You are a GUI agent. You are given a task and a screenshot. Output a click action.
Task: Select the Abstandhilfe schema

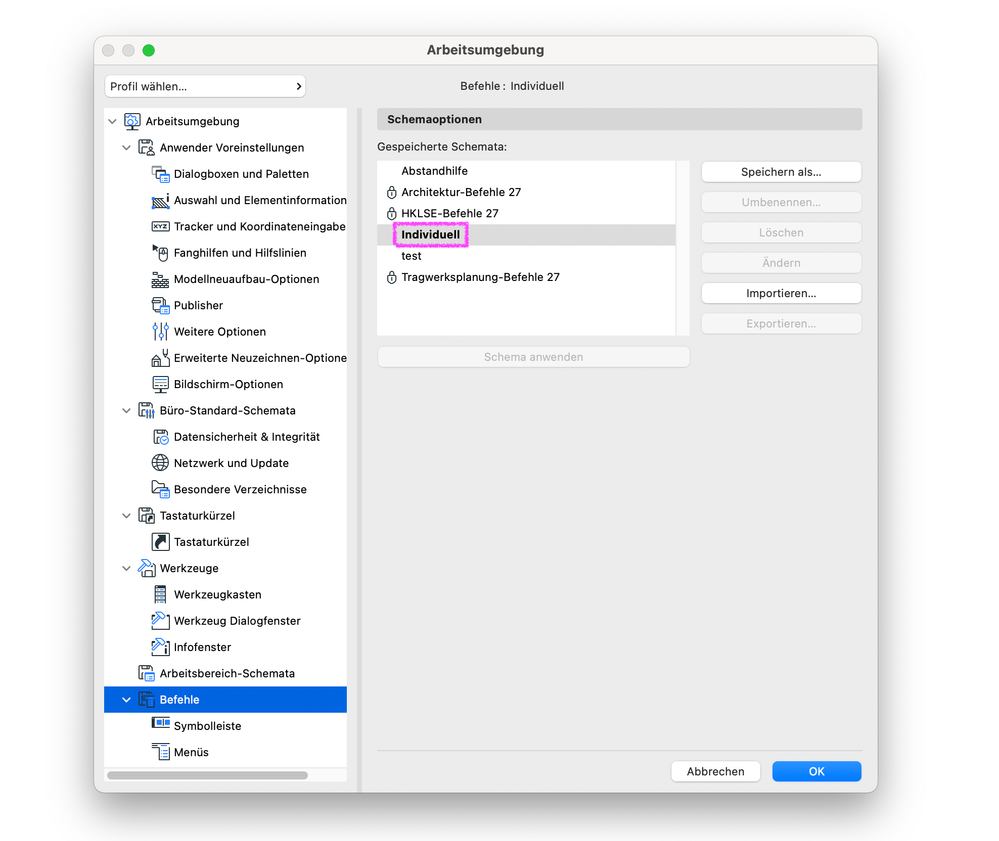[x=526, y=171]
